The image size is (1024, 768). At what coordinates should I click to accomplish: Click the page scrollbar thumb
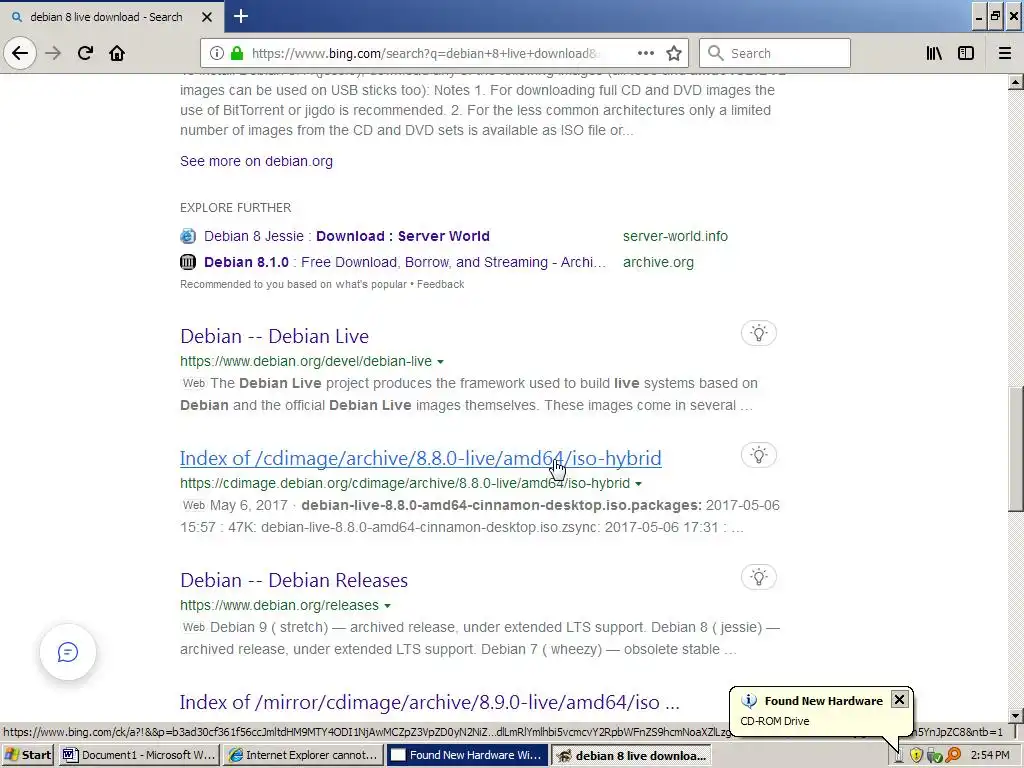(x=1016, y=449)
